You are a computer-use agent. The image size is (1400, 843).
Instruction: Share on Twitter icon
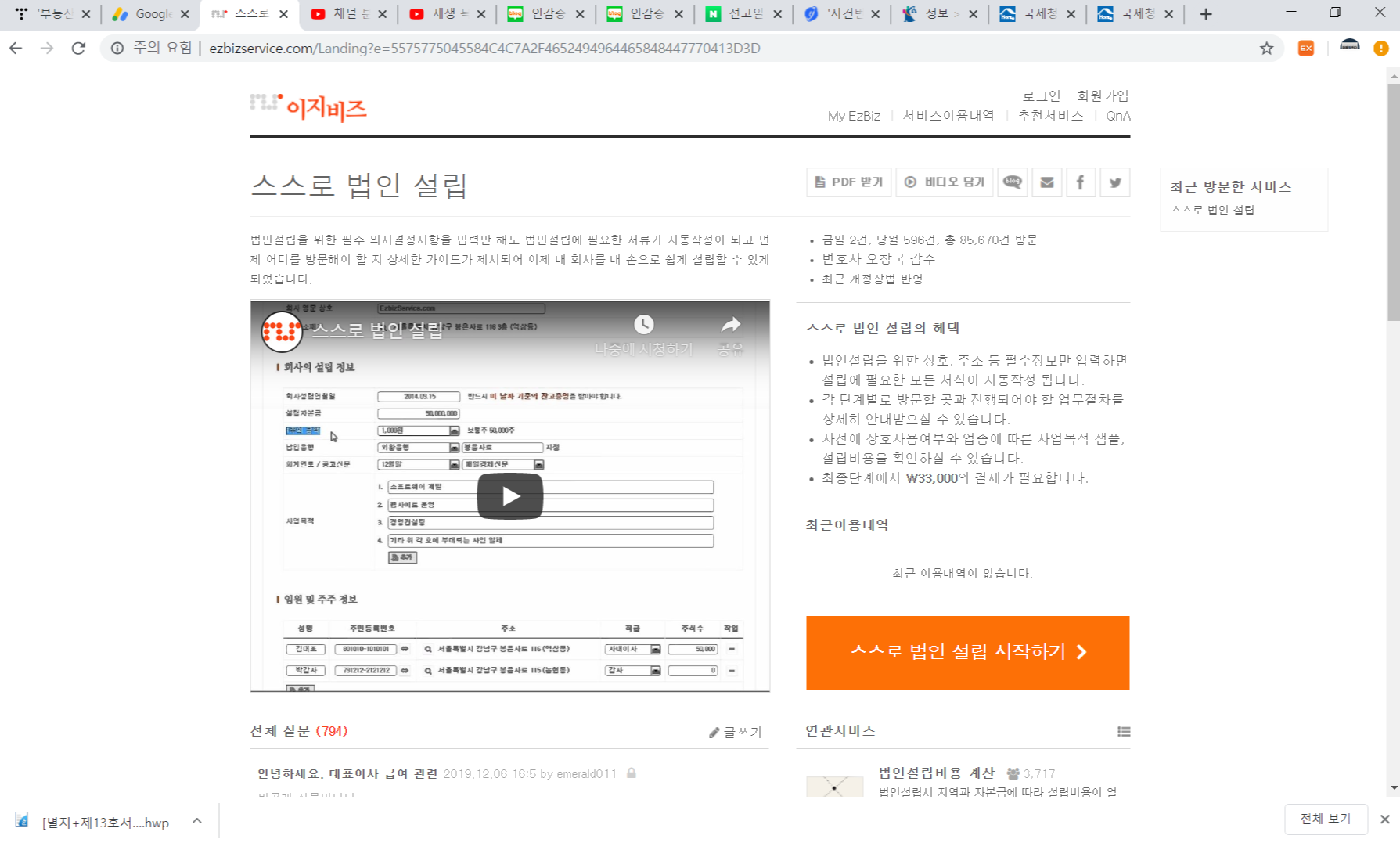[1115, 182]
